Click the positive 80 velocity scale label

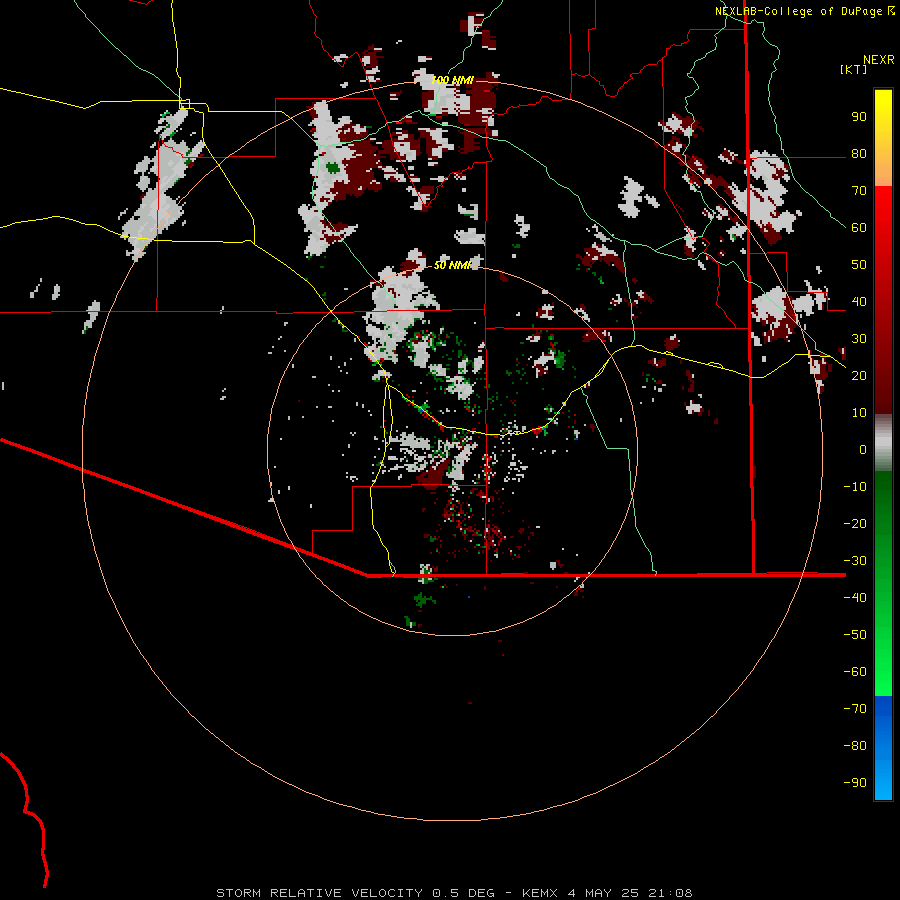click(x=859, y=154)
